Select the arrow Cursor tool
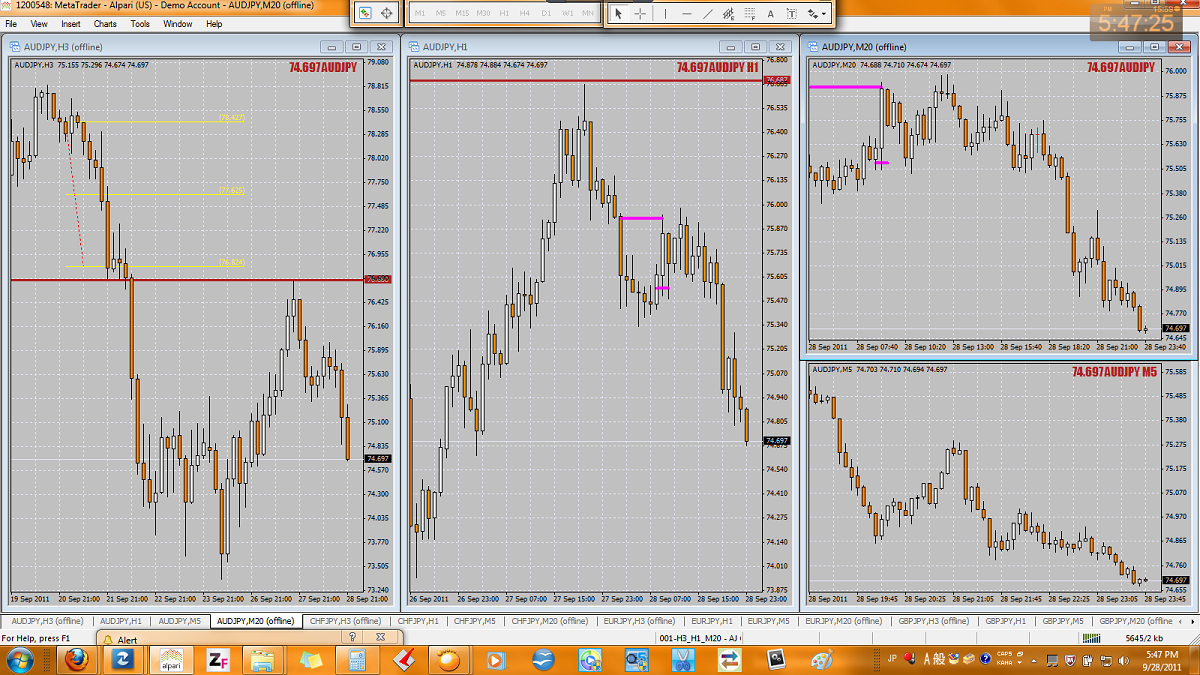1200x675 pixels. click(x=618, y=14)
